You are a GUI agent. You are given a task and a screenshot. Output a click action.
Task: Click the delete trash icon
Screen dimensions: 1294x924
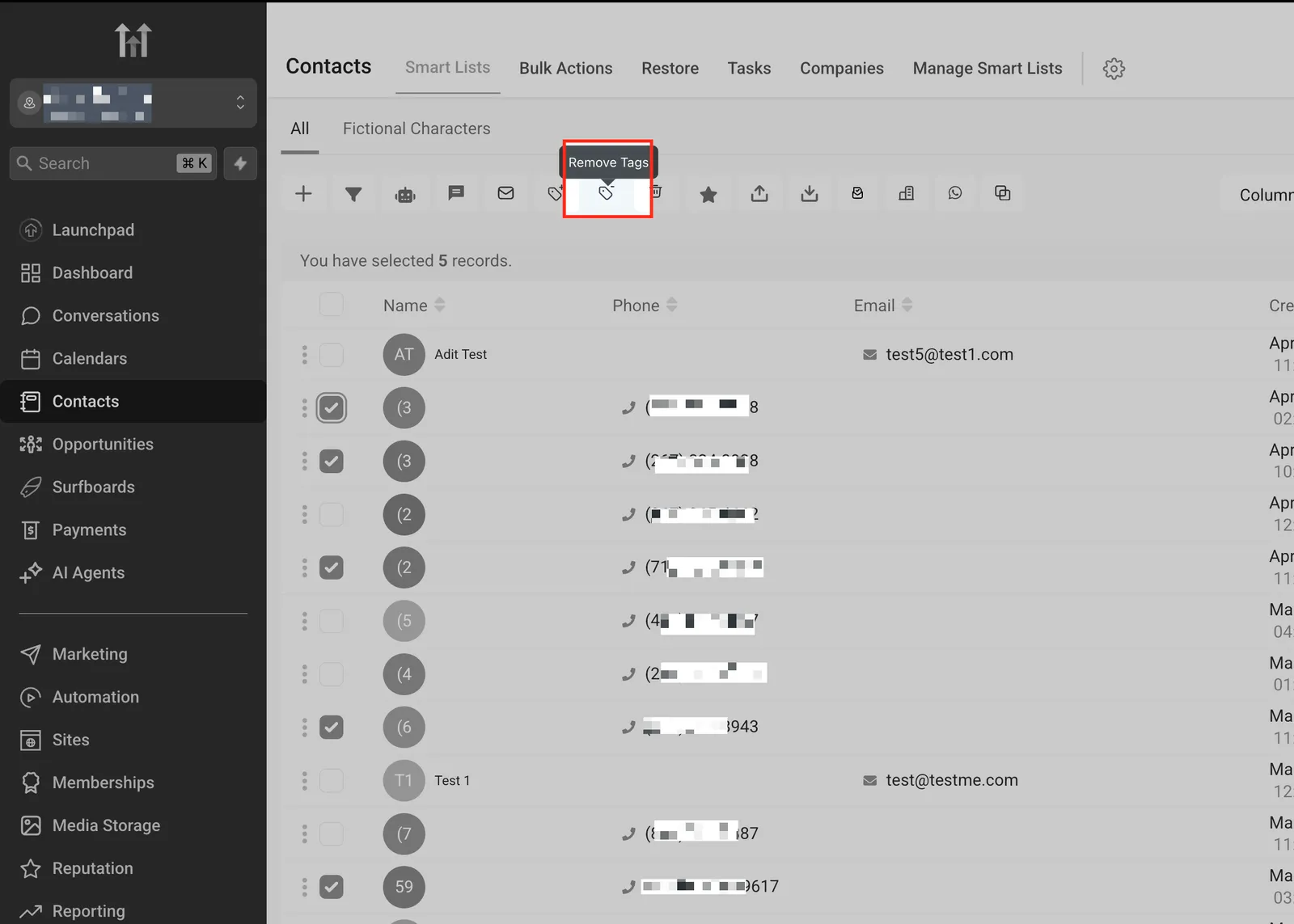[657, 192]
